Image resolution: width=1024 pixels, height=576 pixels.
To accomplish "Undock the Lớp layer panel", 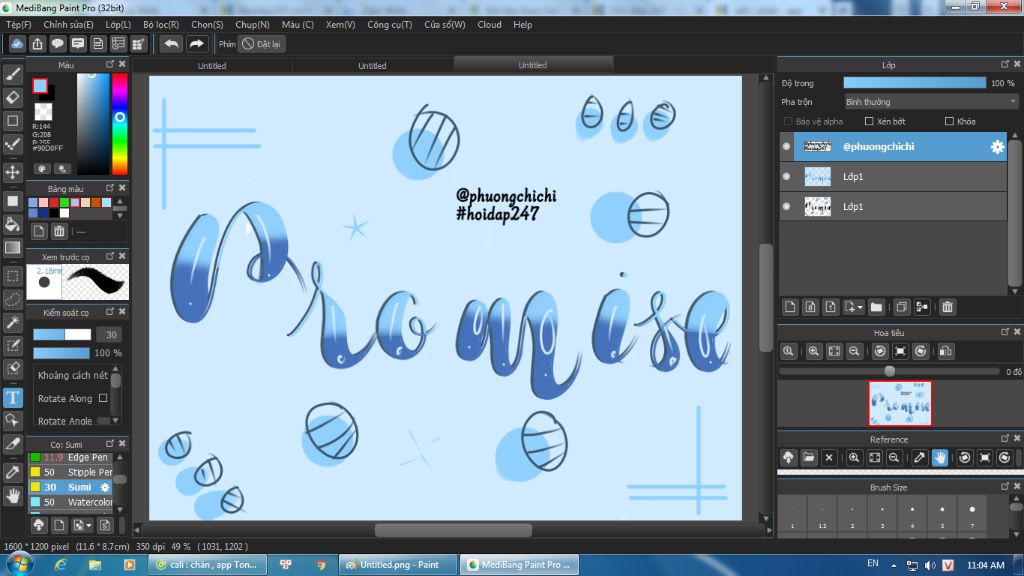I will 1004,64.
